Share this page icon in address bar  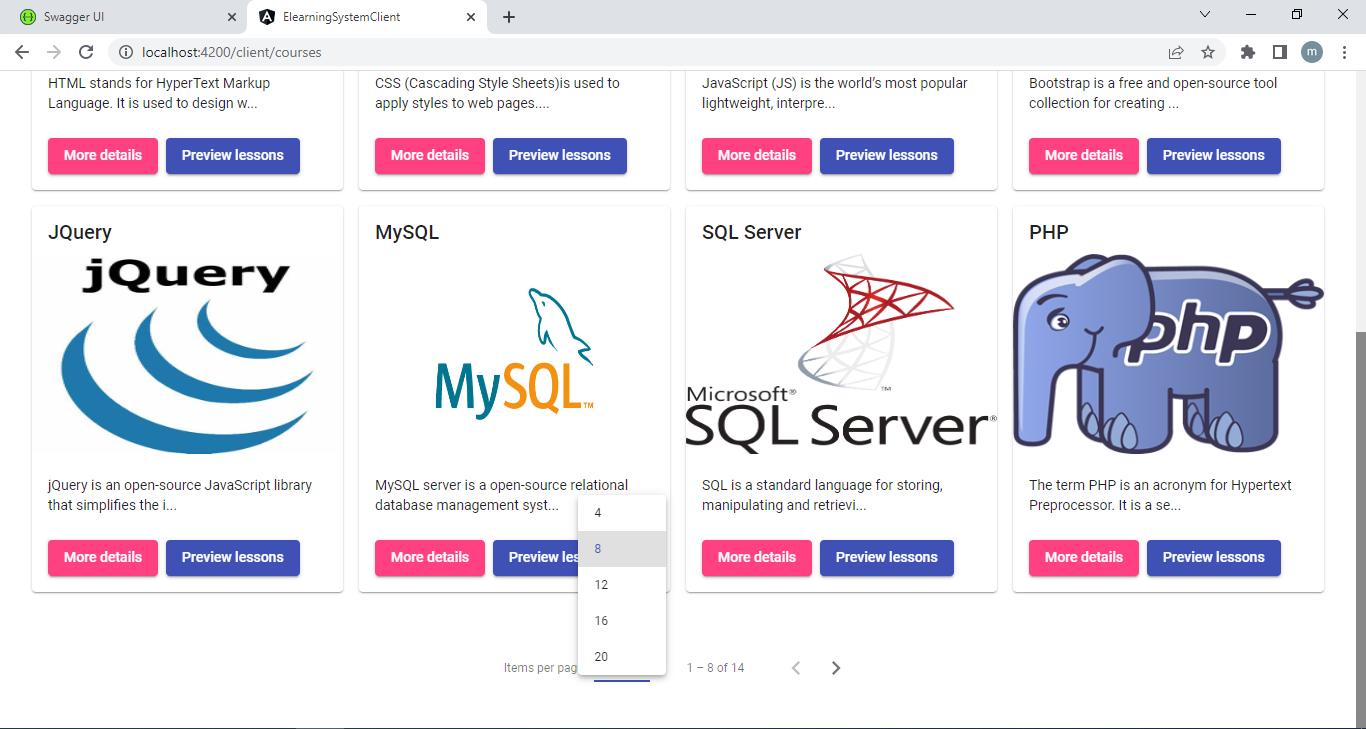1176,52
